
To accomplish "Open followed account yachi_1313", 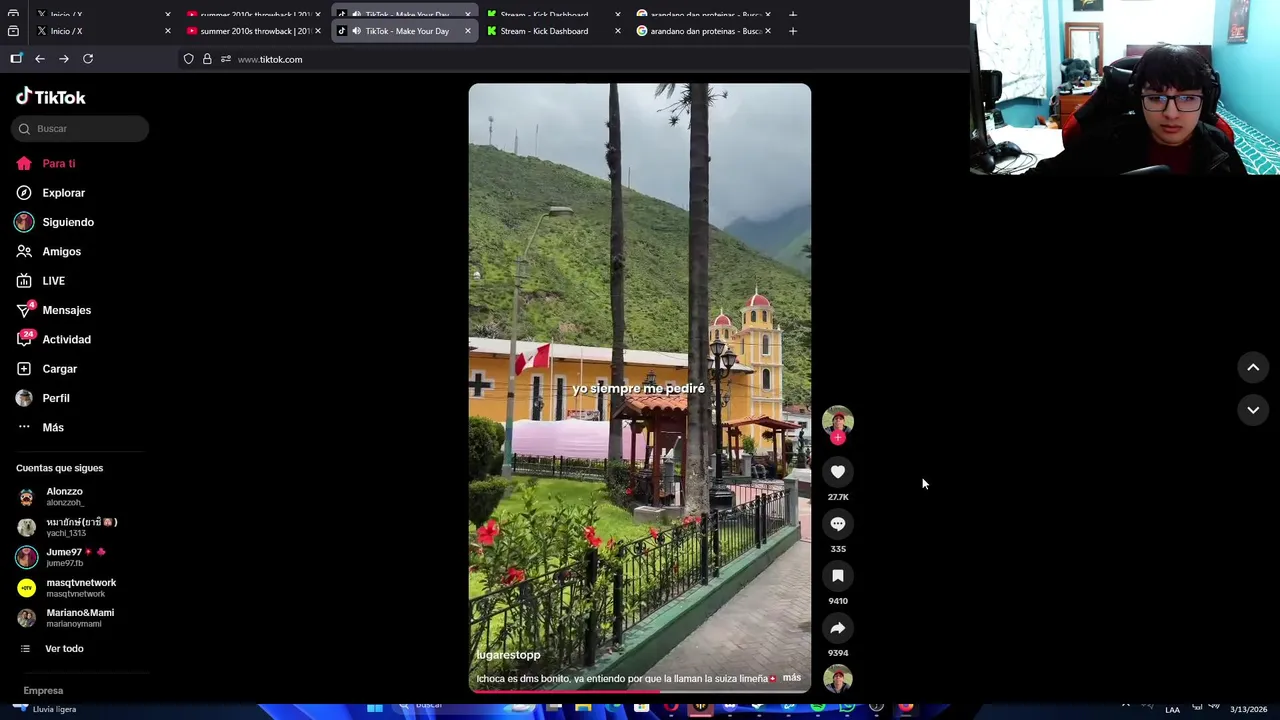I will point(67,527).
